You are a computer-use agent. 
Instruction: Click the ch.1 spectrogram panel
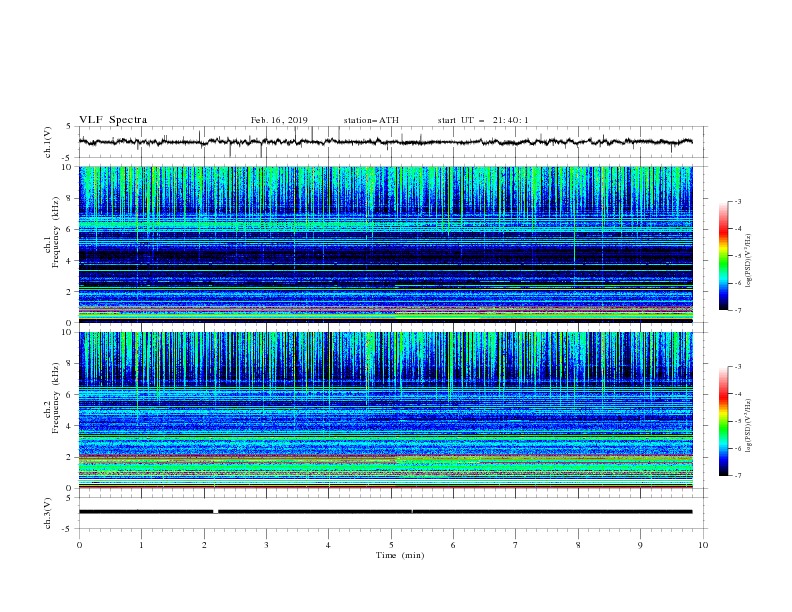coord(386,244)
